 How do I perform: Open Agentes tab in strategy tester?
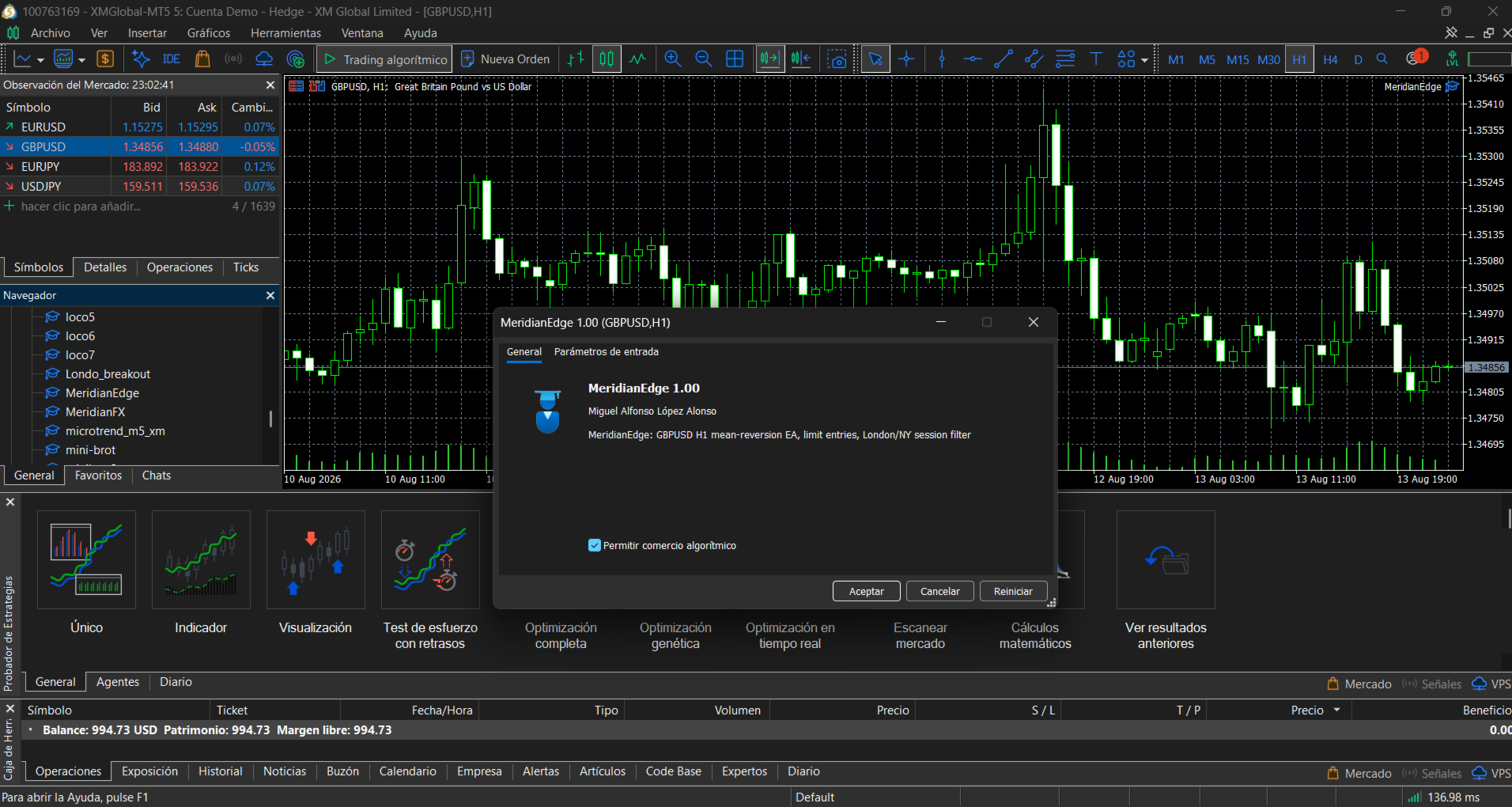(118, 682)
